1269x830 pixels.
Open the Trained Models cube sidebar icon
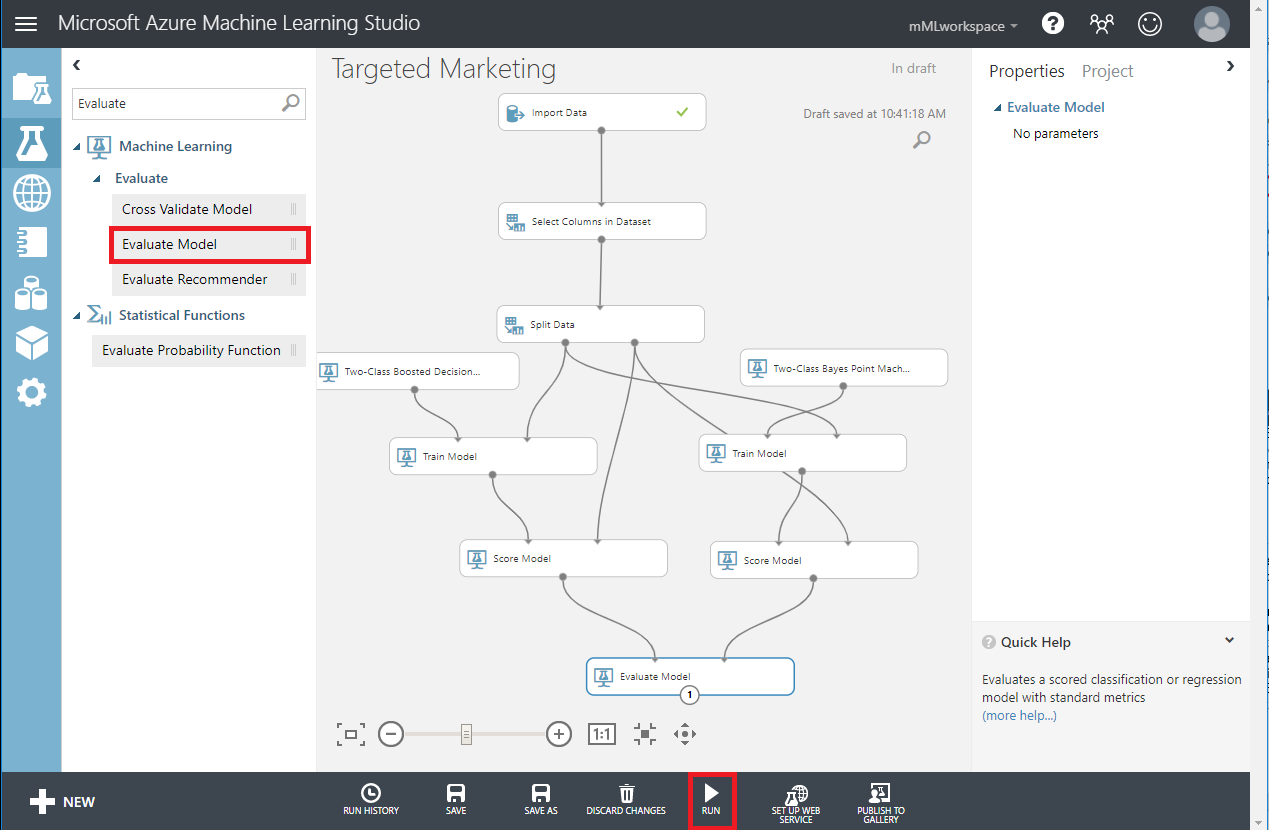click(31, 343)
